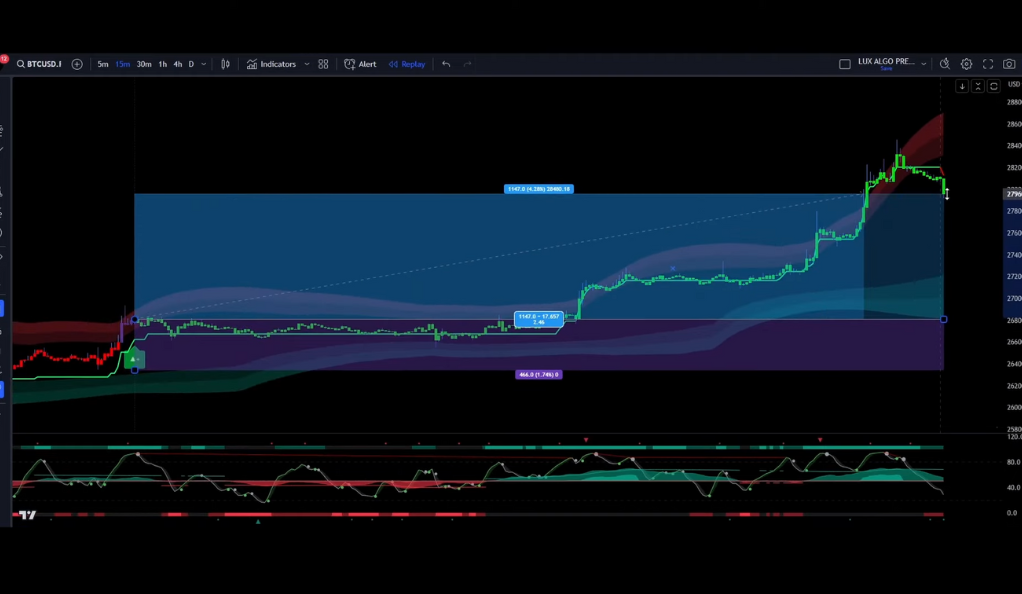Take a chart snapshot with camera icon
This screenshot has height=594, width=1022.
pyautogui.click(x=1009, y=64)
